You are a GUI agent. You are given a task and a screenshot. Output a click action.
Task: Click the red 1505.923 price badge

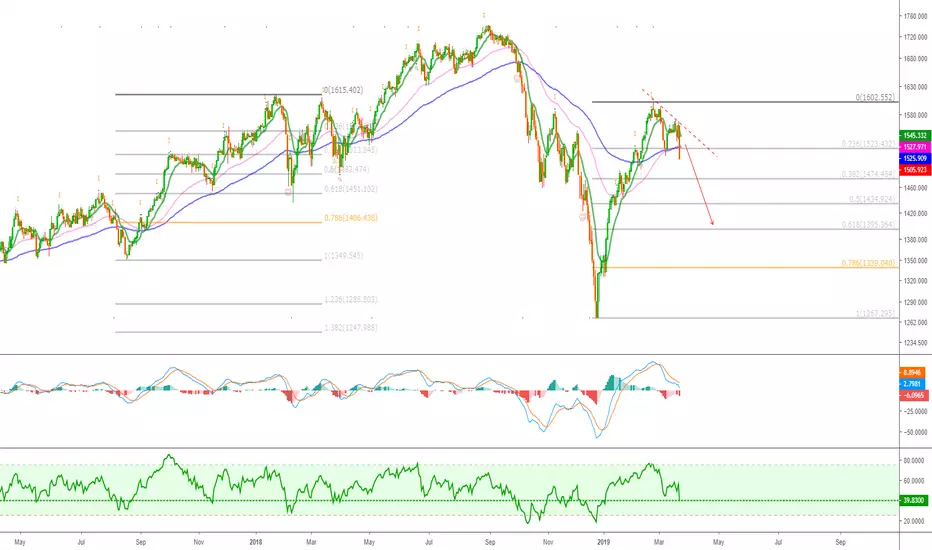pyautogui.click(x=915, y=170)
